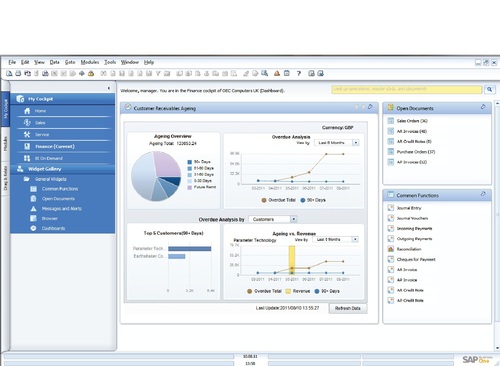This screenshot has height=366, width=500.
Task: Collapse the sidebar with the arrow button
Action: pyautogui.click(x=109, y=88)
